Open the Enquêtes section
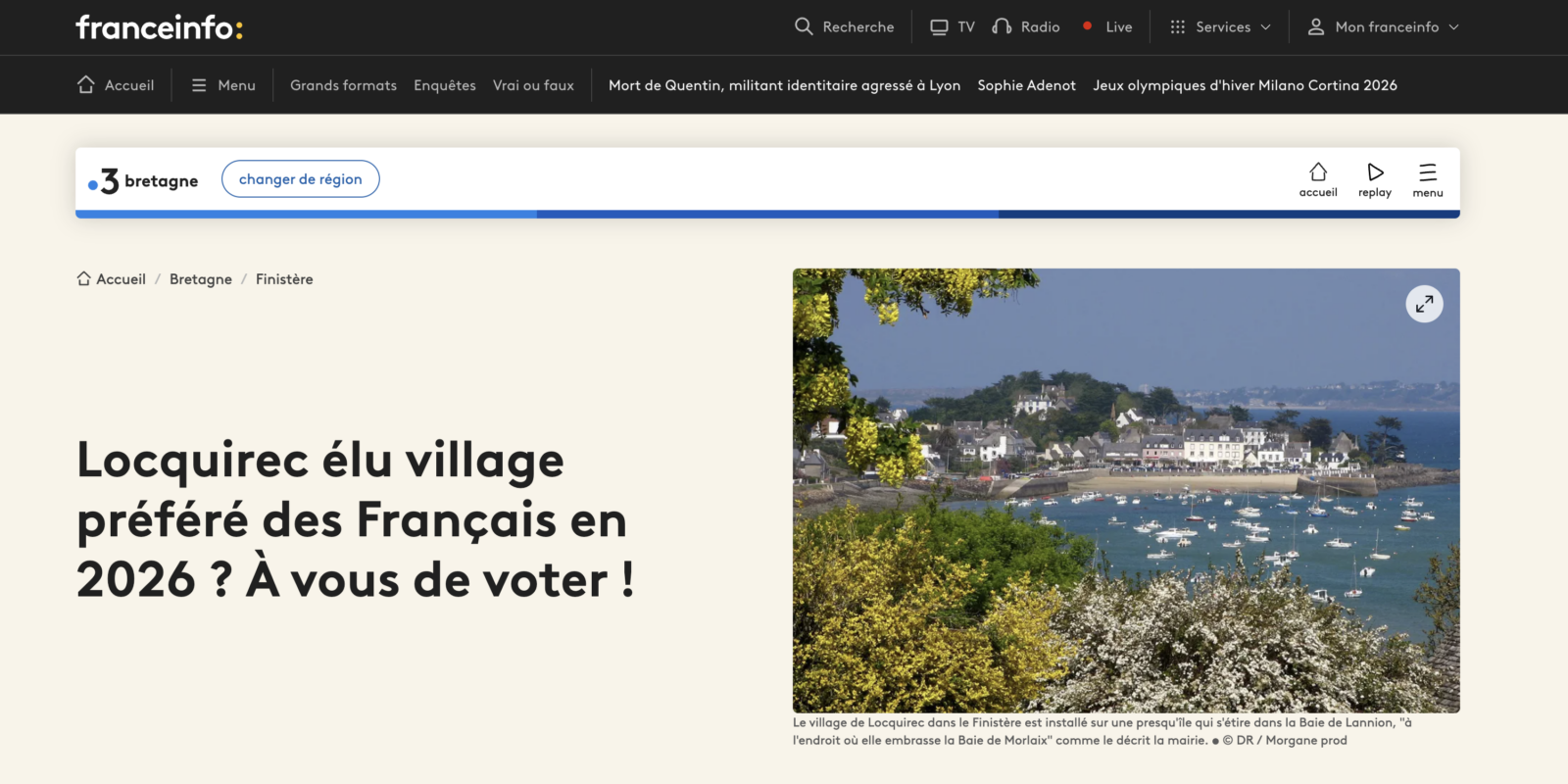Viewport: 1568px width, 784px height. tap(444, 85)
